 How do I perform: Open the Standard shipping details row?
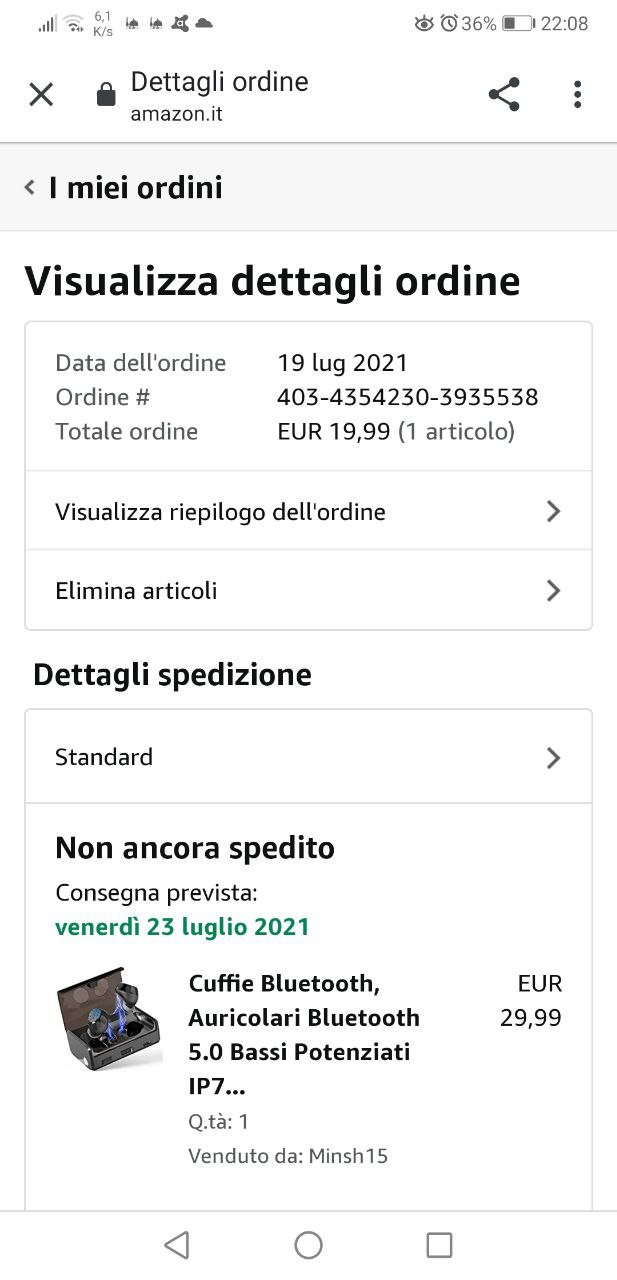coord(308,757)
